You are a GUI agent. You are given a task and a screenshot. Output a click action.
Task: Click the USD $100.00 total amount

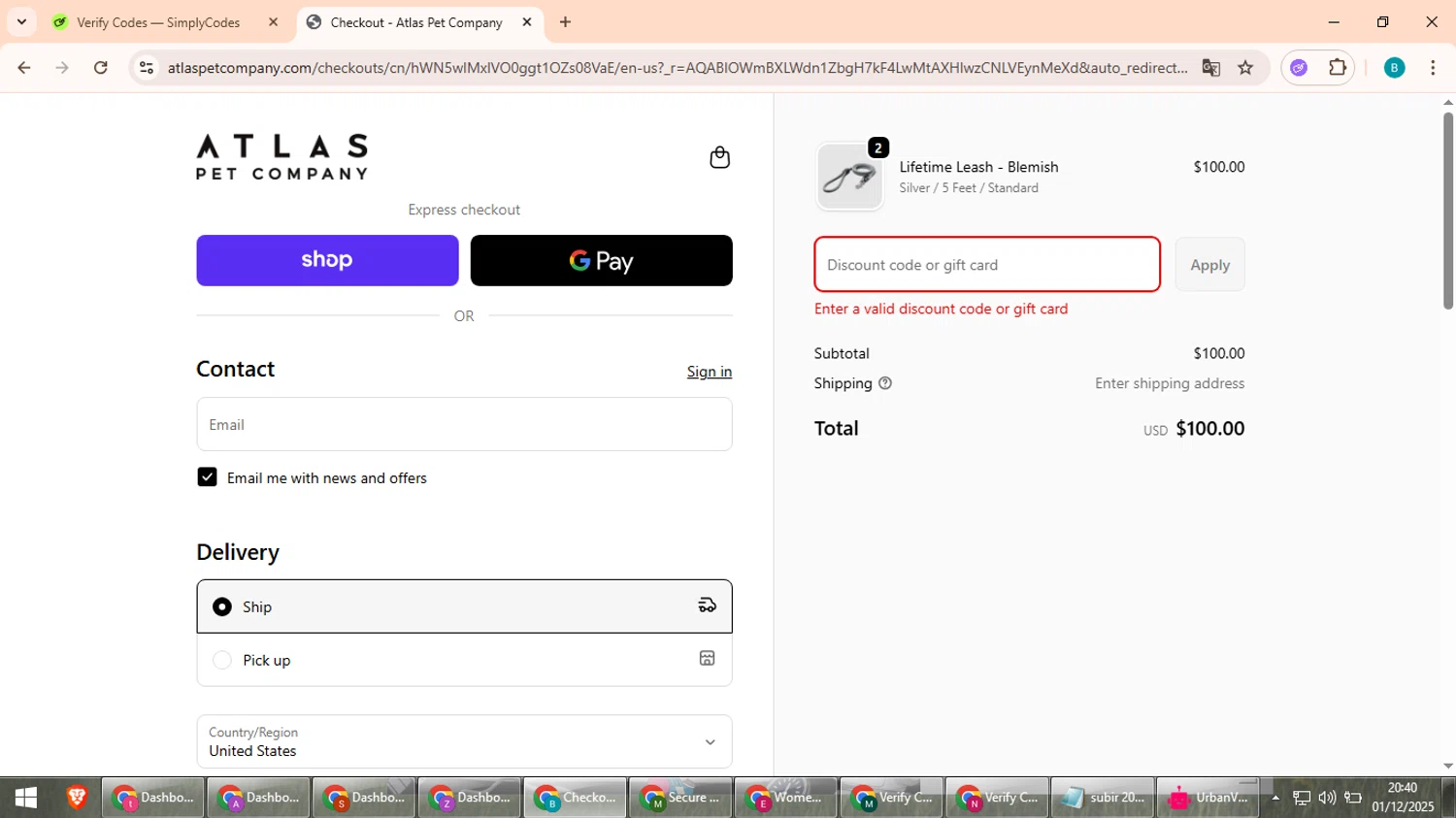(1194, 428)
